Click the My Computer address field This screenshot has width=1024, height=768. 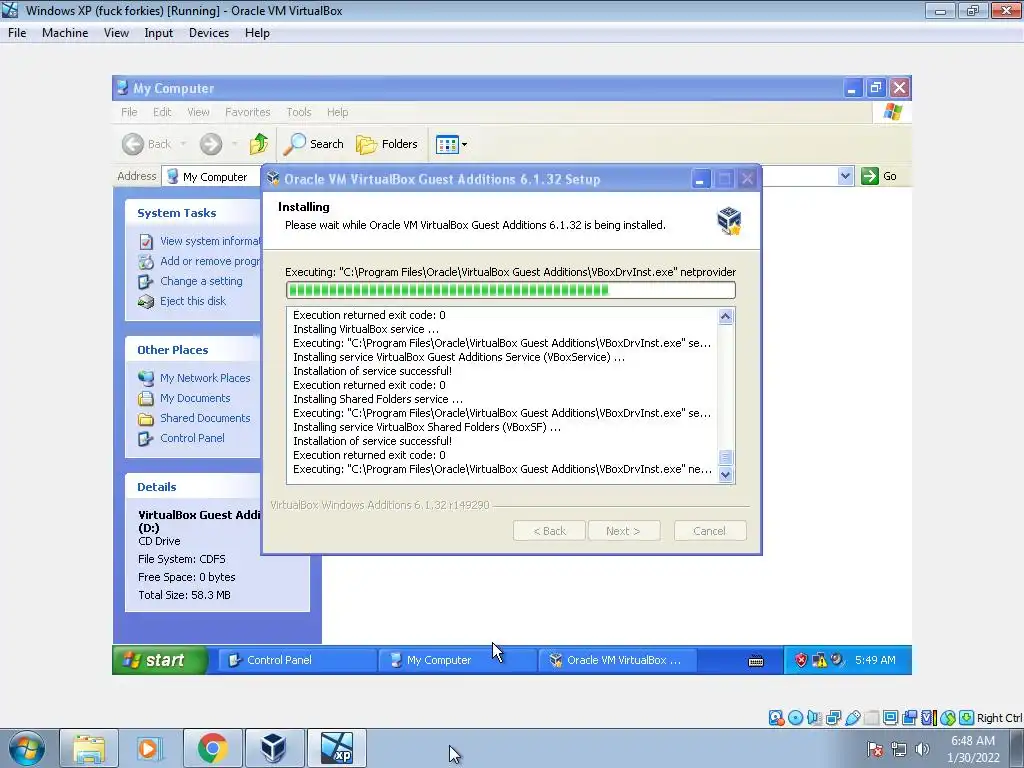[x=212, y=176]
